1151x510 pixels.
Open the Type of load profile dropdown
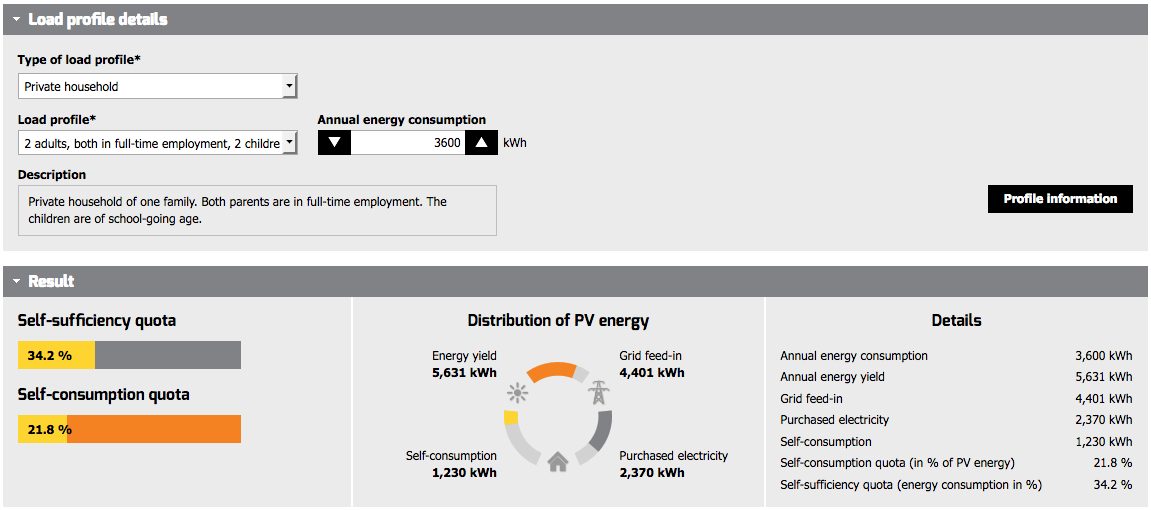coord(157,87)
